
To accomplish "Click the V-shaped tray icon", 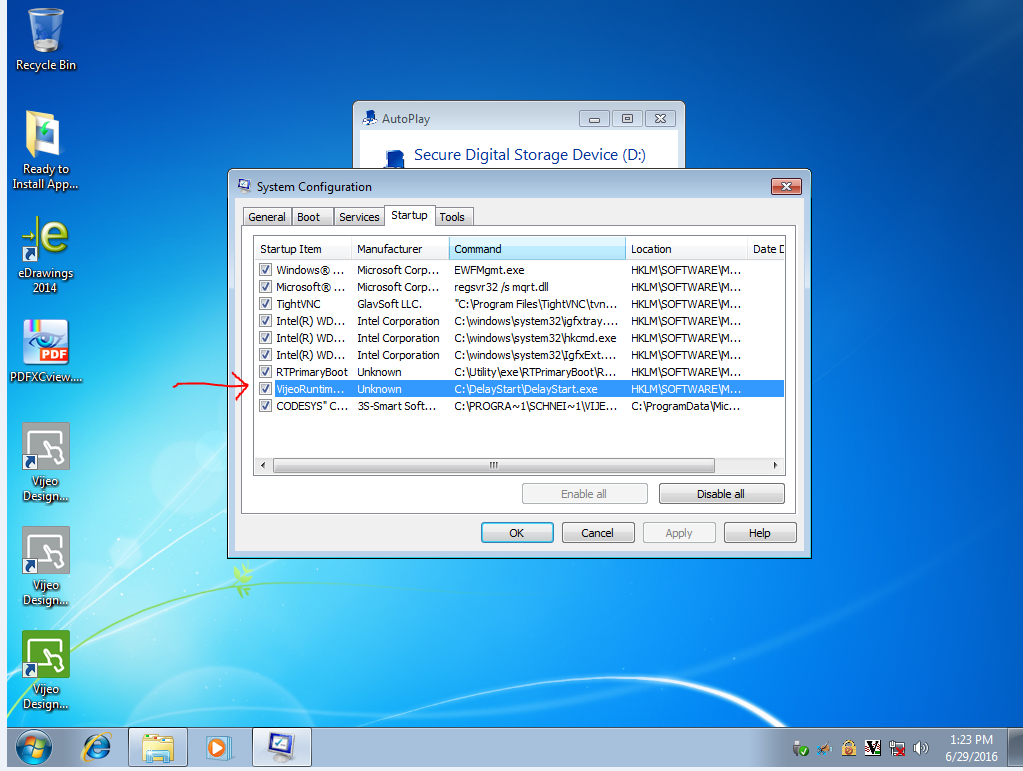I will point(873,748).
